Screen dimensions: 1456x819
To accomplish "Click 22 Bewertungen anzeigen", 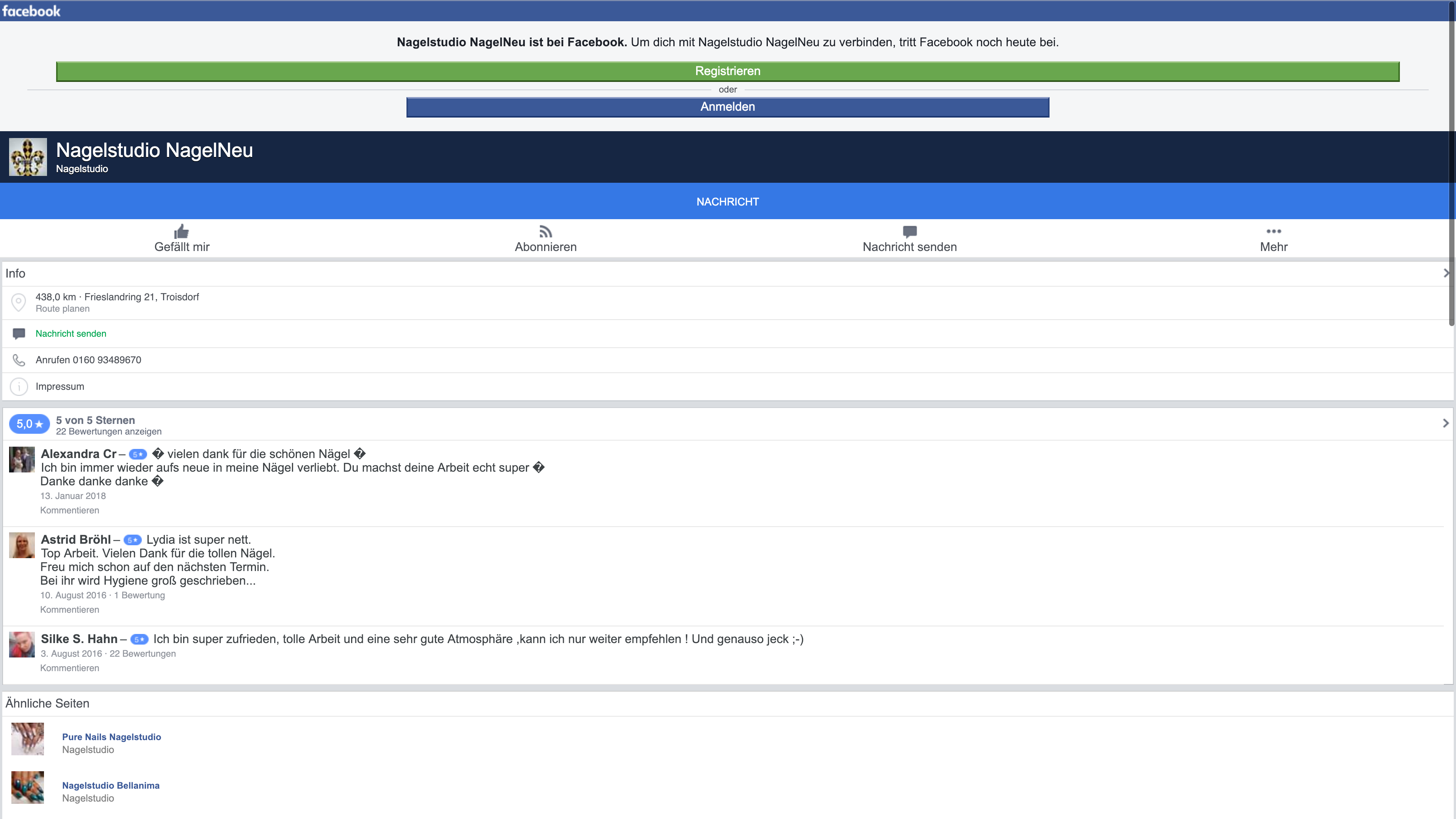I will coord(108,432).
